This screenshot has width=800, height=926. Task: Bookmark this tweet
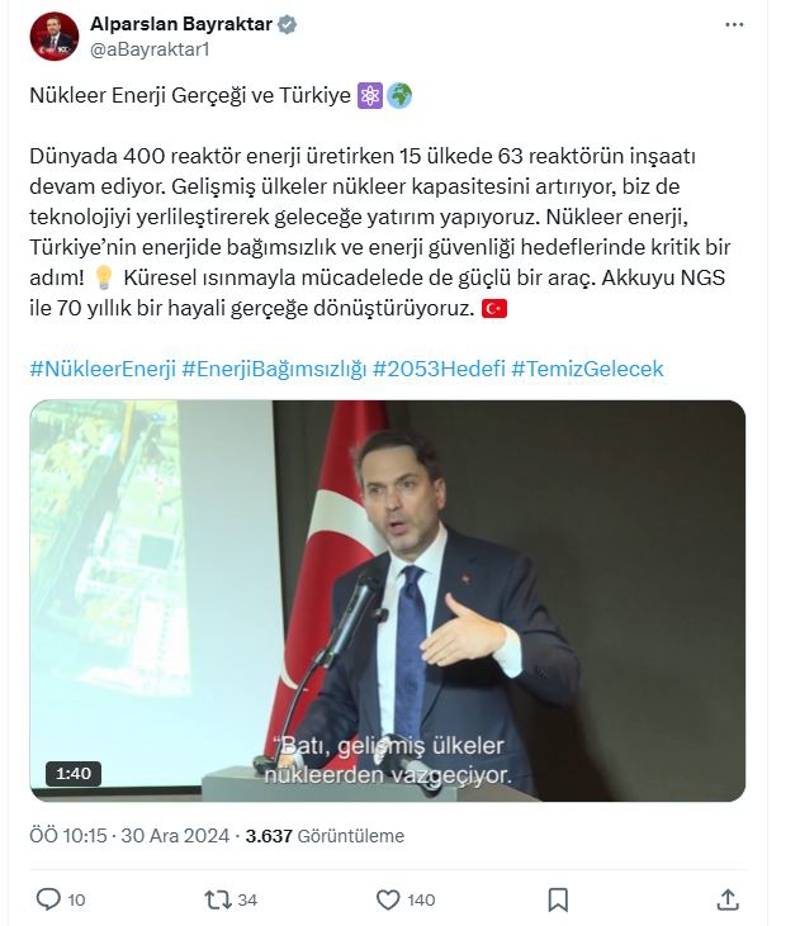558,899
